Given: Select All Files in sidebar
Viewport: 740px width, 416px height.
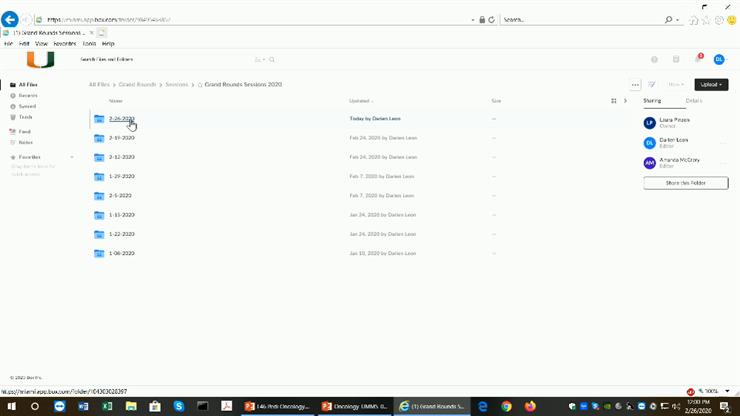Looking at the screenshot, I should tap(28, 85).
